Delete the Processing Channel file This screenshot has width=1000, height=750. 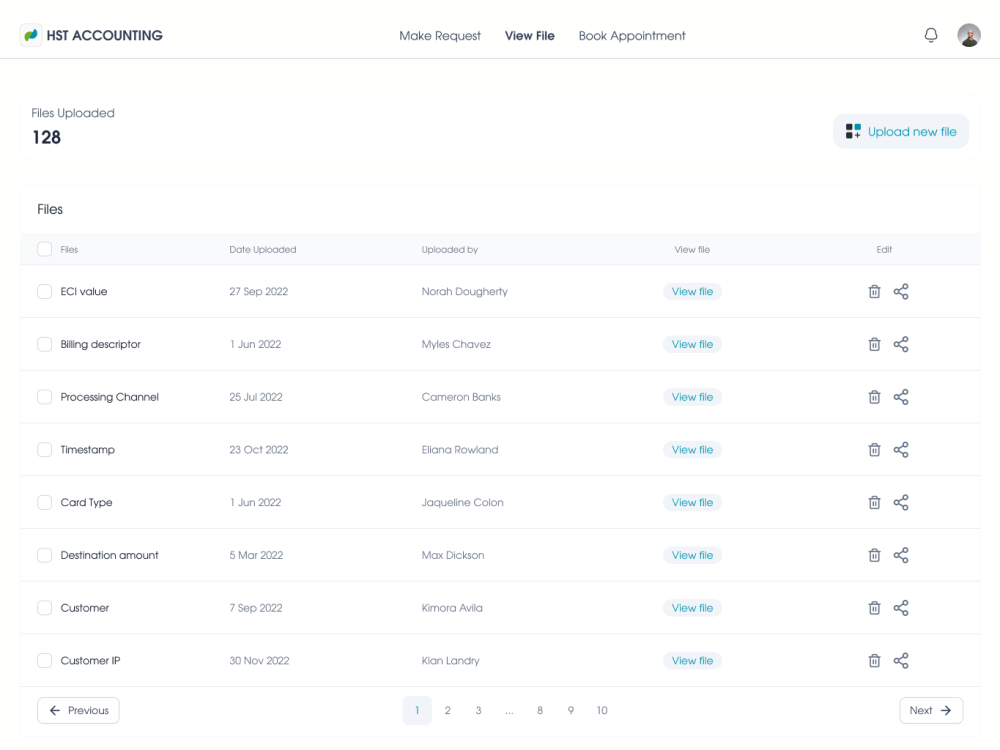tap(874, 397)
